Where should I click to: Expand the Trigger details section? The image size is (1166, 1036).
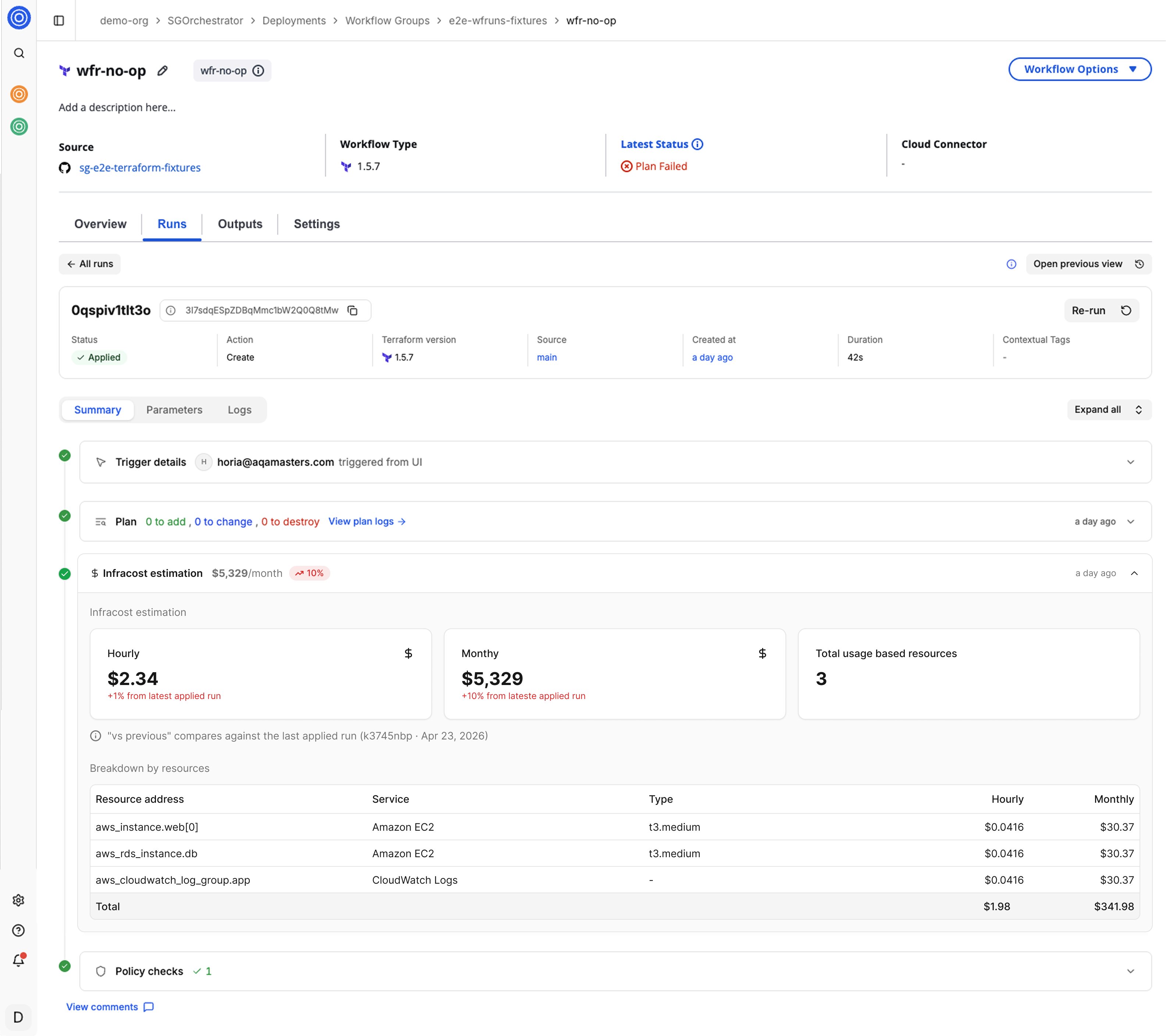point(1131,462)
